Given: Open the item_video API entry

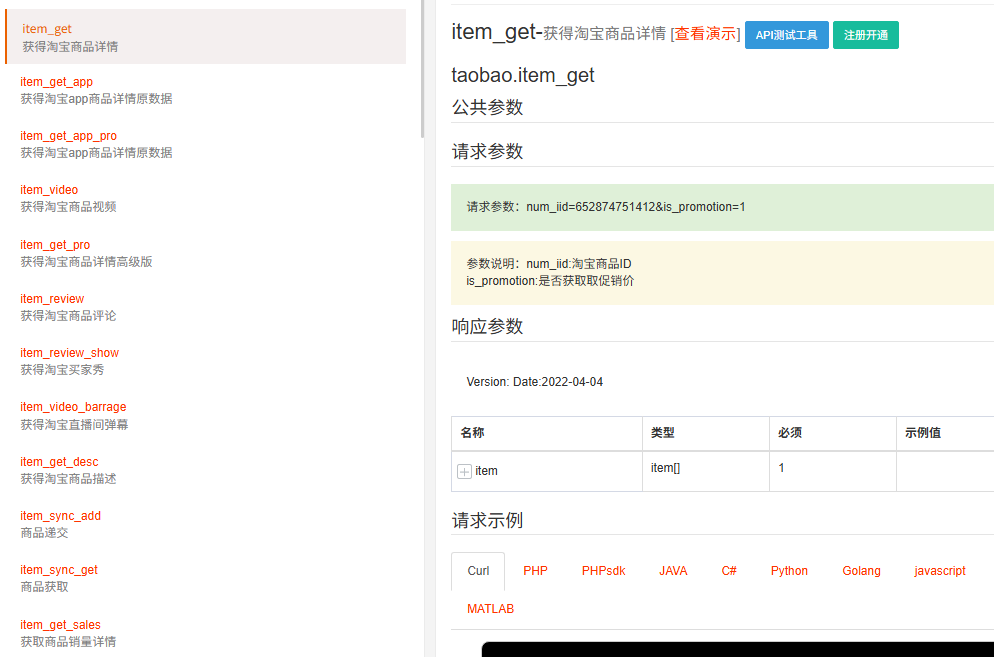Looking at the screenshot, I should click(x=49, y=190).
